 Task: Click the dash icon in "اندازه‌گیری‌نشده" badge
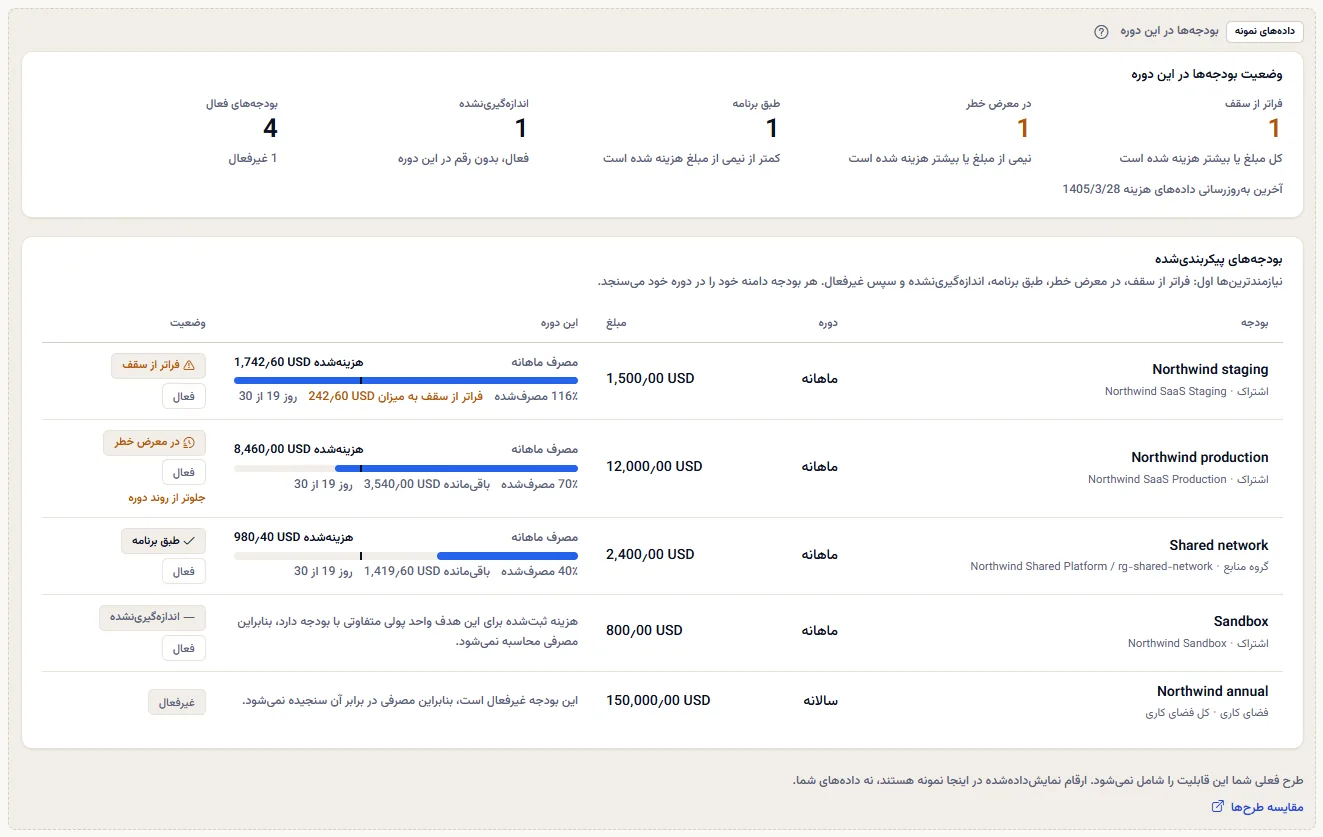189,618
